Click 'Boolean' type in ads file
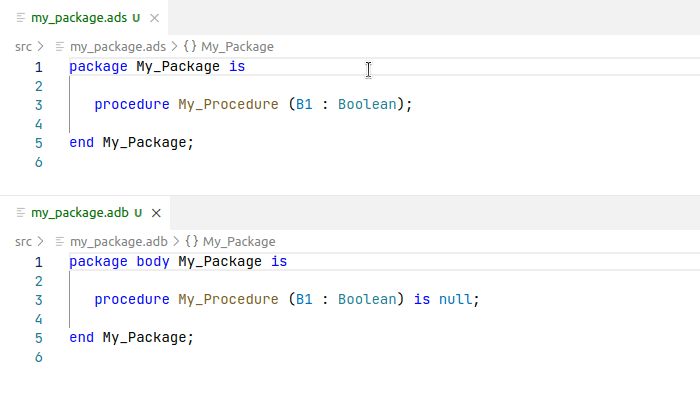Viewport: 700px width, 400px height. pyautogui.click(x=367, y=104)
